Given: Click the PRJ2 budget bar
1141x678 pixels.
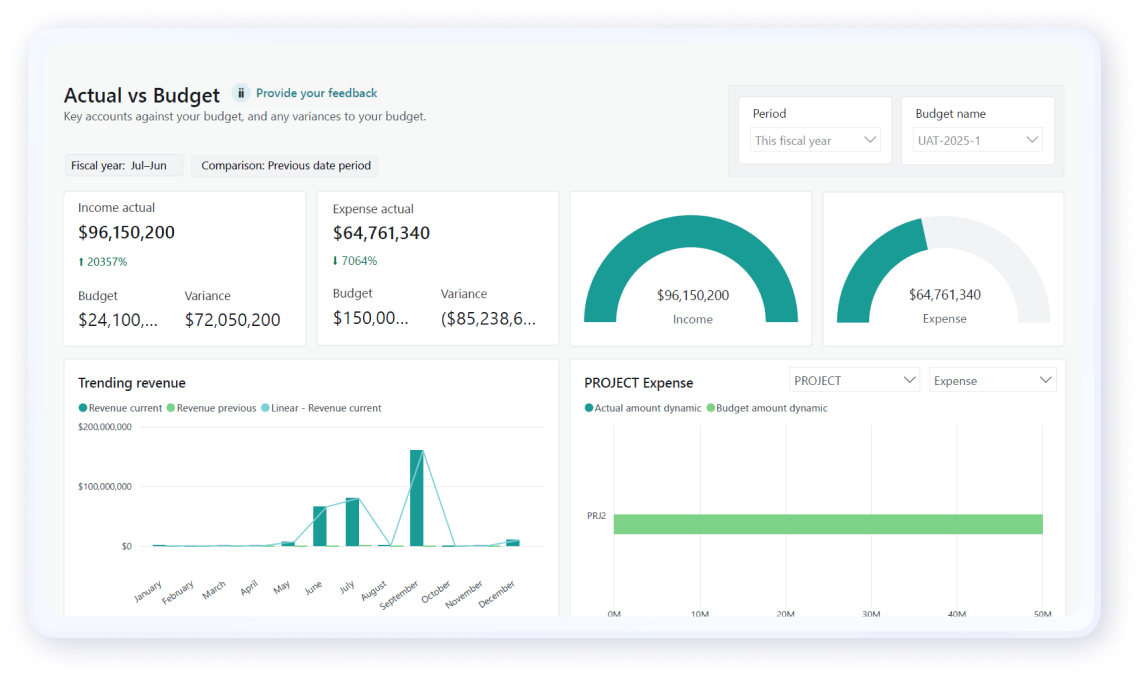Looking at the screenshot, I should (827, 524).
